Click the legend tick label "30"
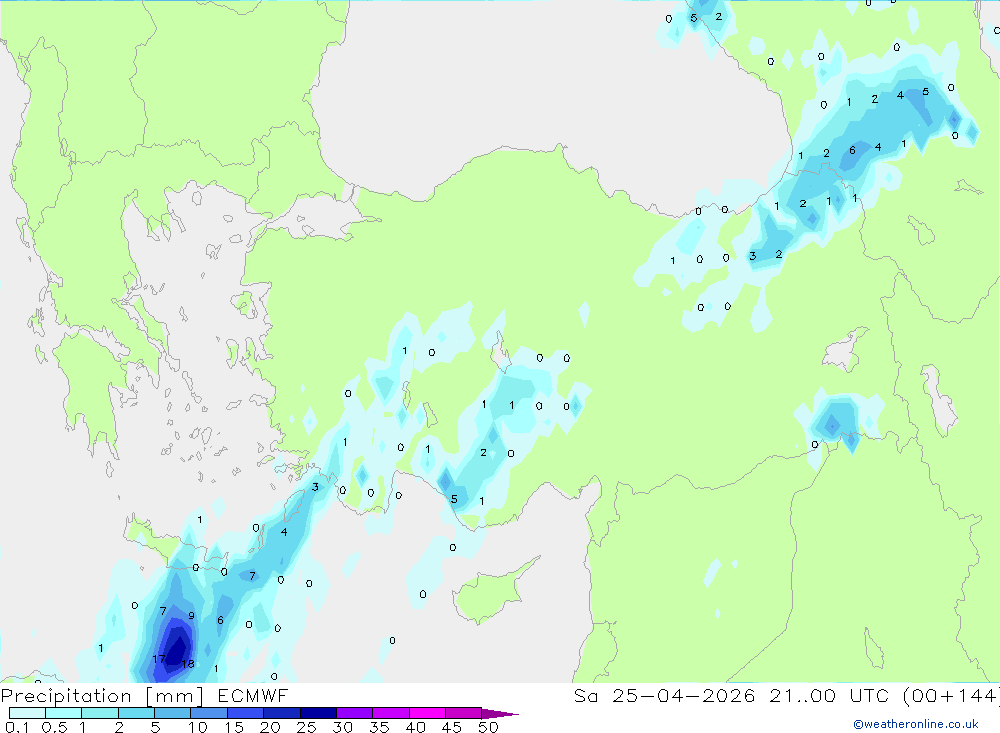The image size is (1000, 733). 343,727
